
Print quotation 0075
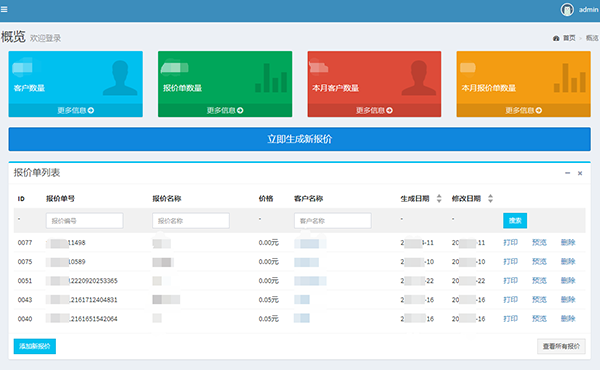click(x=510, y=262)
